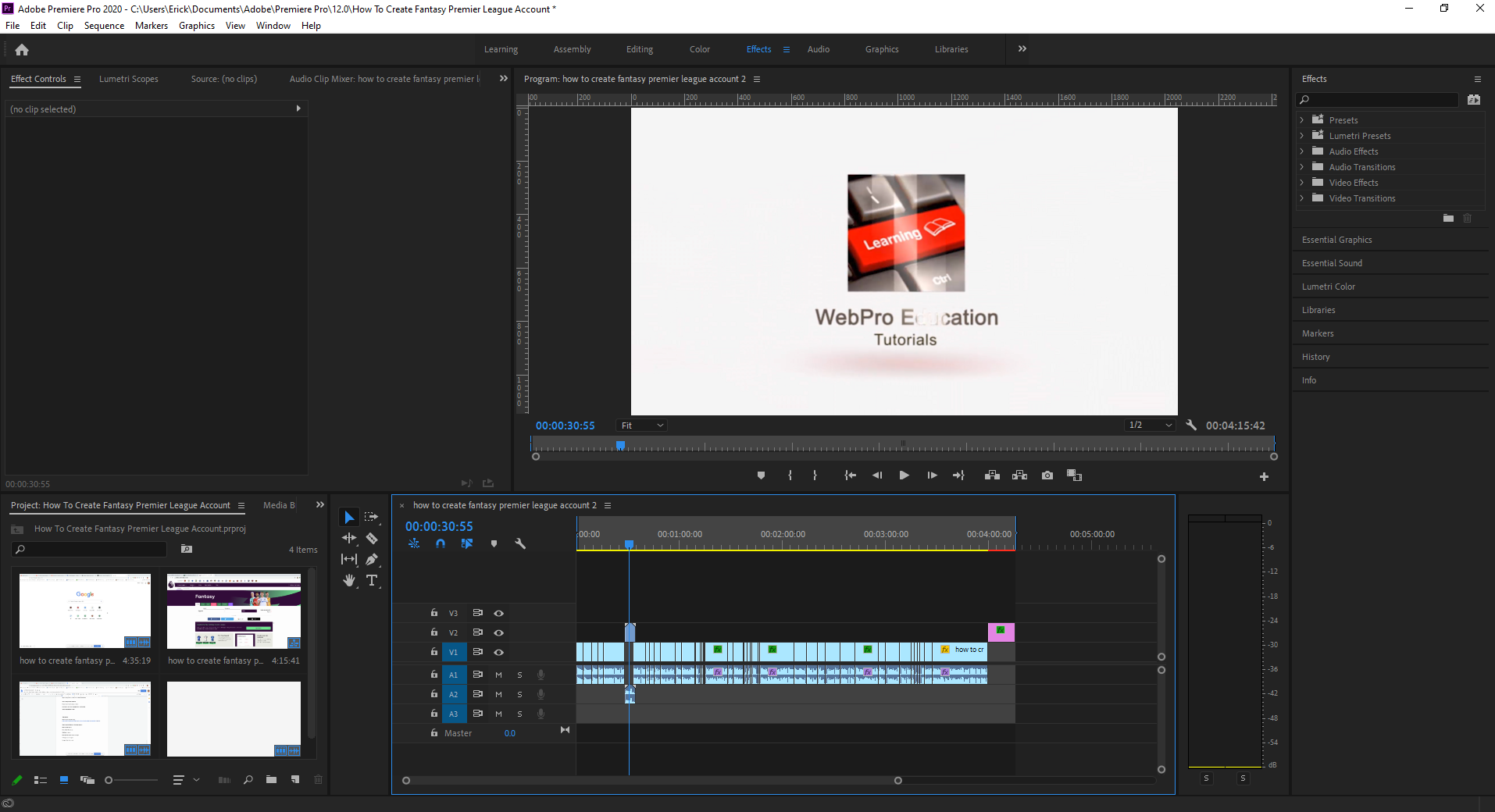Select the Fantasy page video thumbnail

[234, 611]
